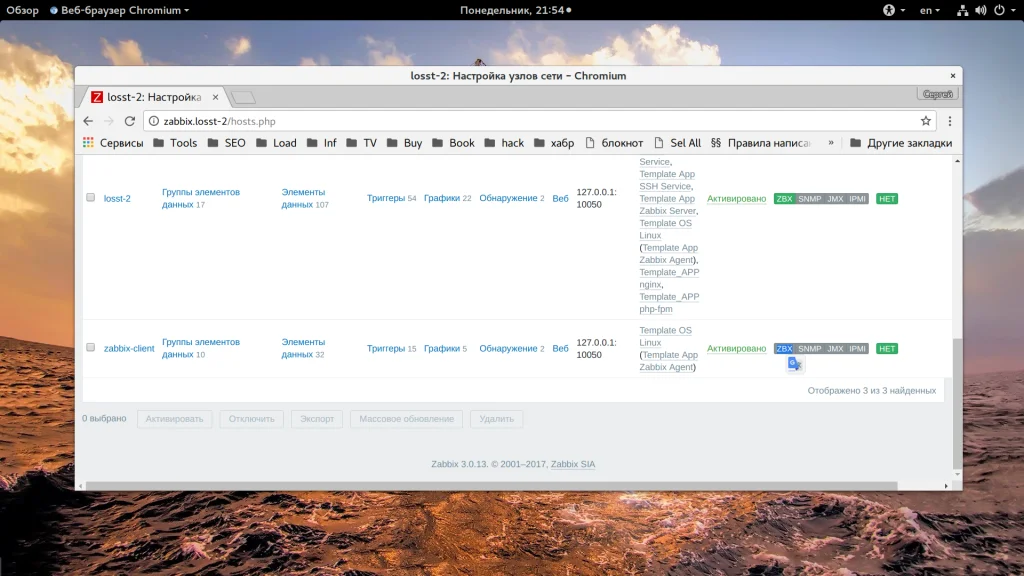Reload the page with the refresh icon
This screenshot has height=576, width=1024.
pyautogui.click(x=129, y=121)
